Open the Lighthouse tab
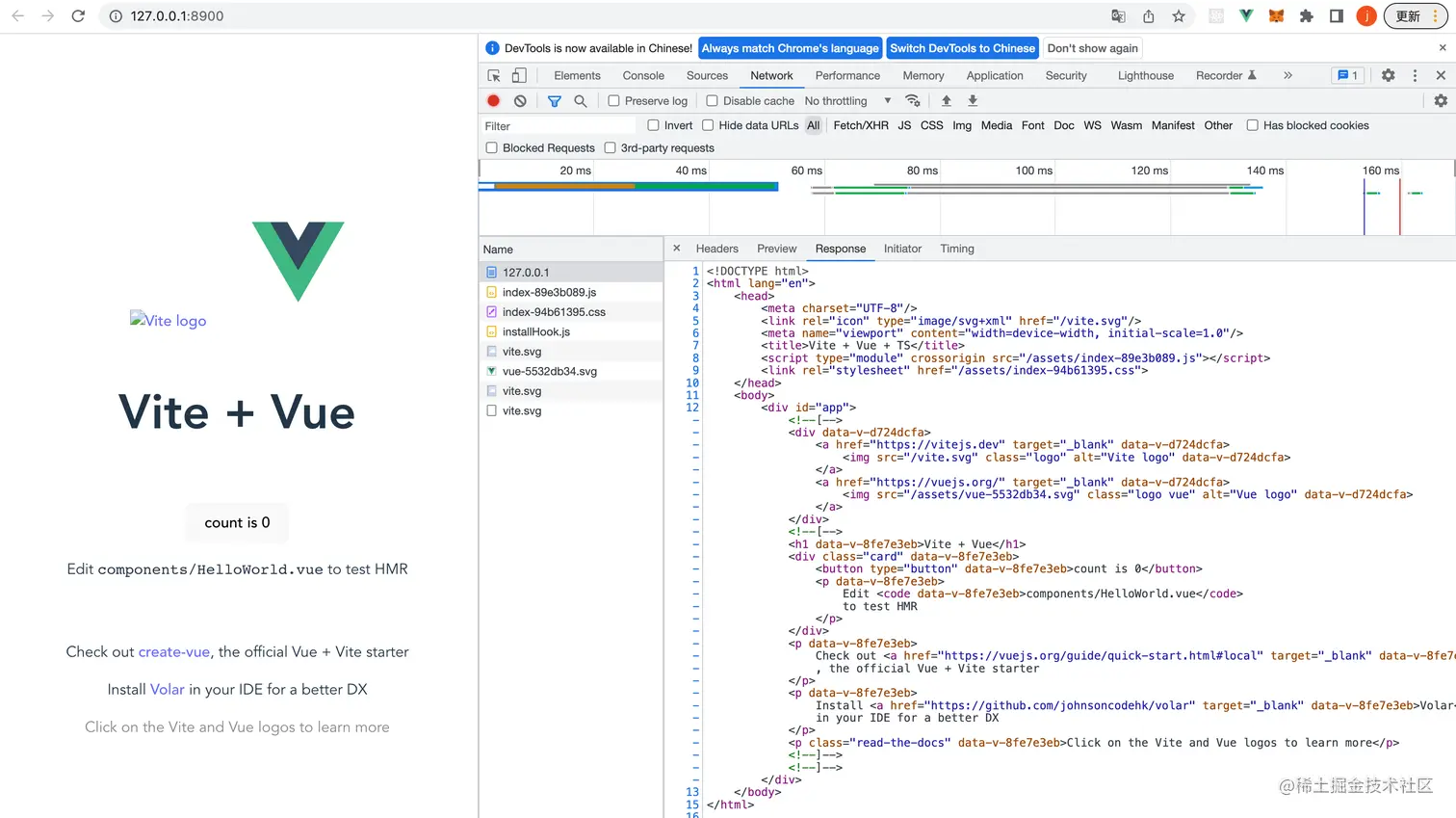 coord(1146,75)
